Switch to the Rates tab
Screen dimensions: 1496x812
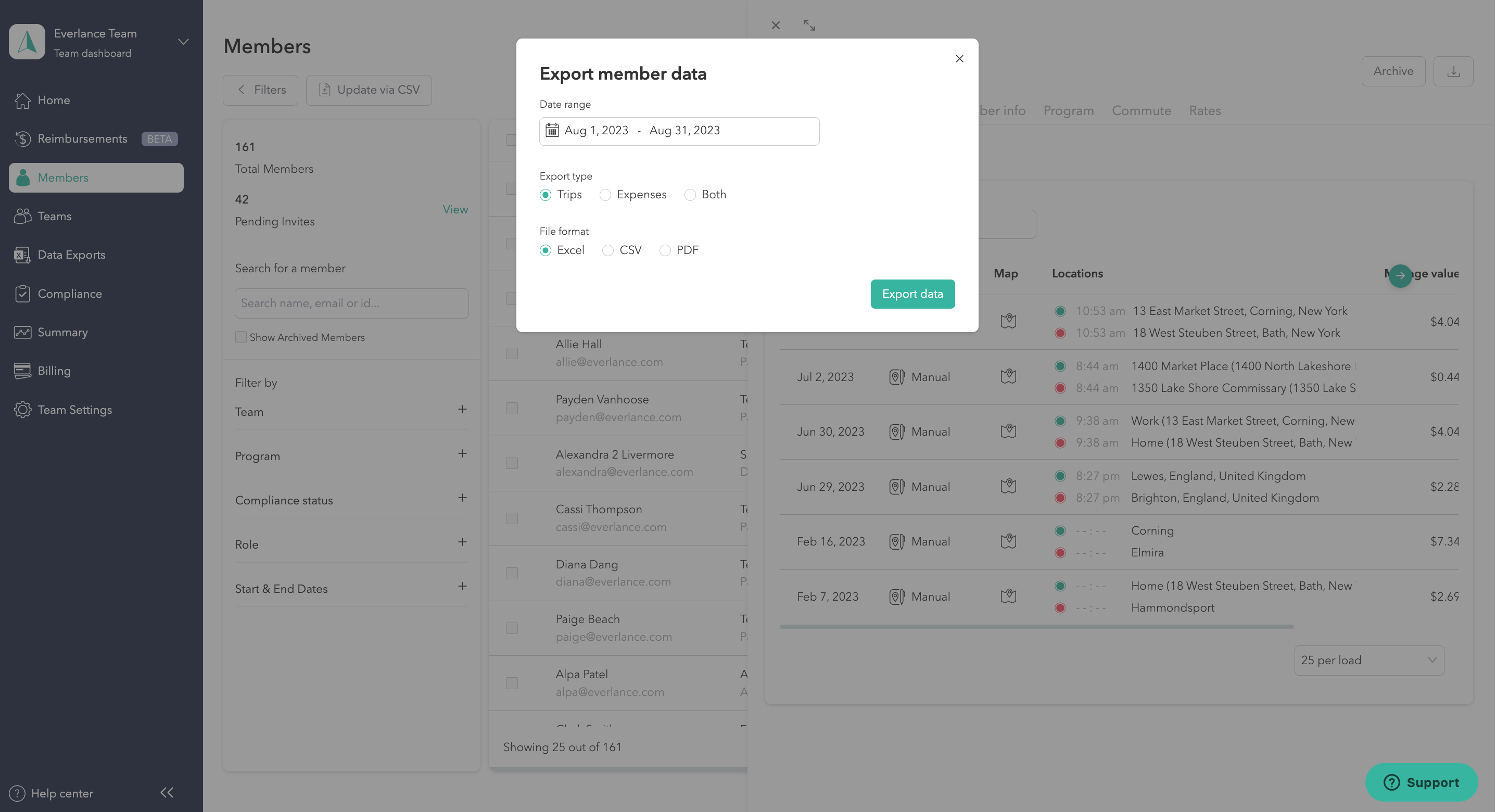1205,111
